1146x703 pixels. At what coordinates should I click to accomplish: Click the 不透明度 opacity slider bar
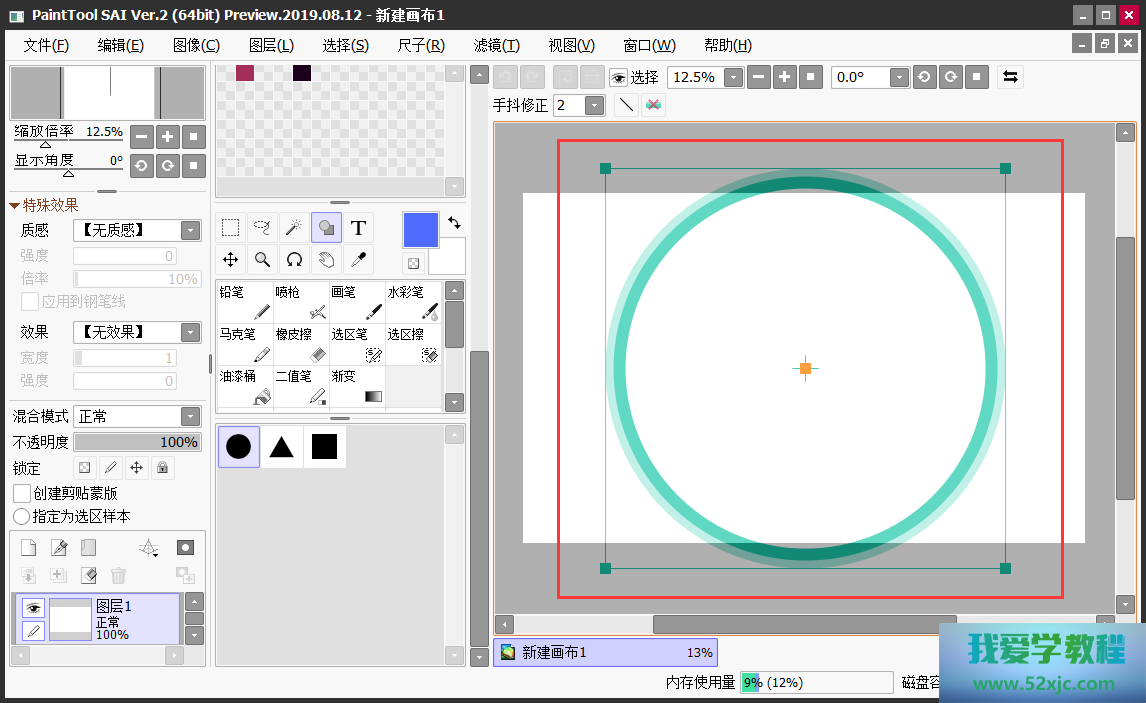coord(138,442)
